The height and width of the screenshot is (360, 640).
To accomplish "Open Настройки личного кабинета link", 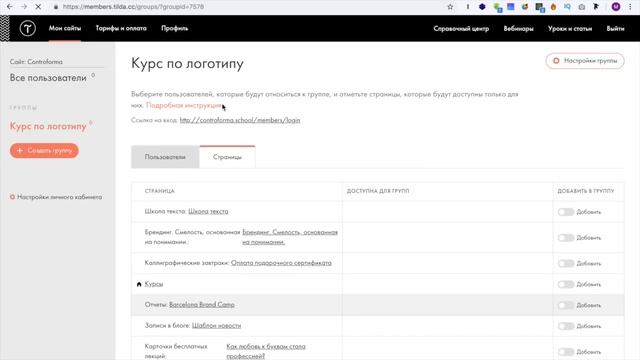I will pyautogui.click(x=56, y=197).
